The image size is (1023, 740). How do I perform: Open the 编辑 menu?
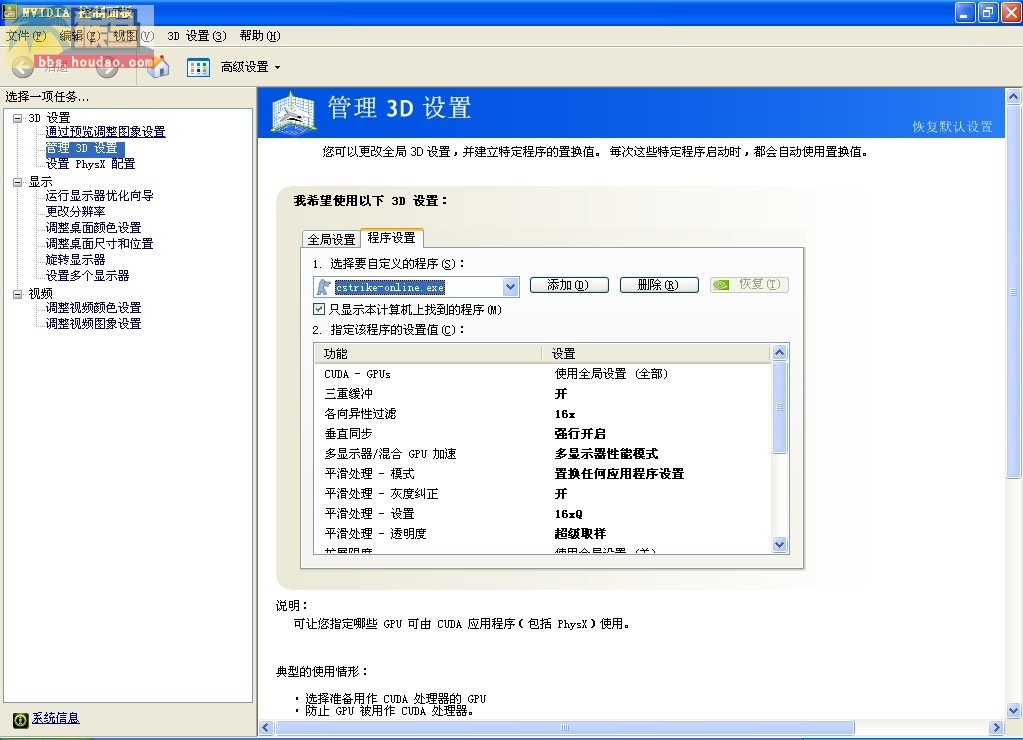80,36
